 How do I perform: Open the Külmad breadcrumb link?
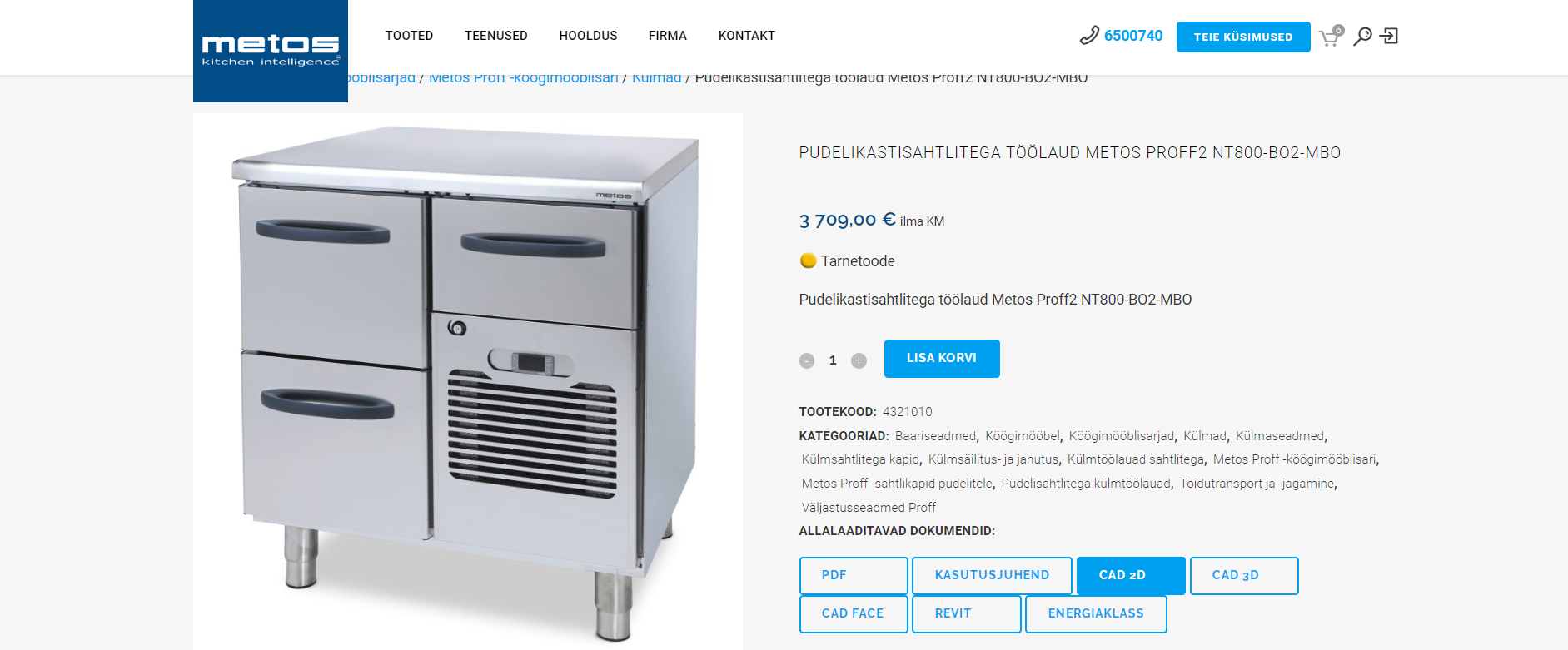(656, 78)
